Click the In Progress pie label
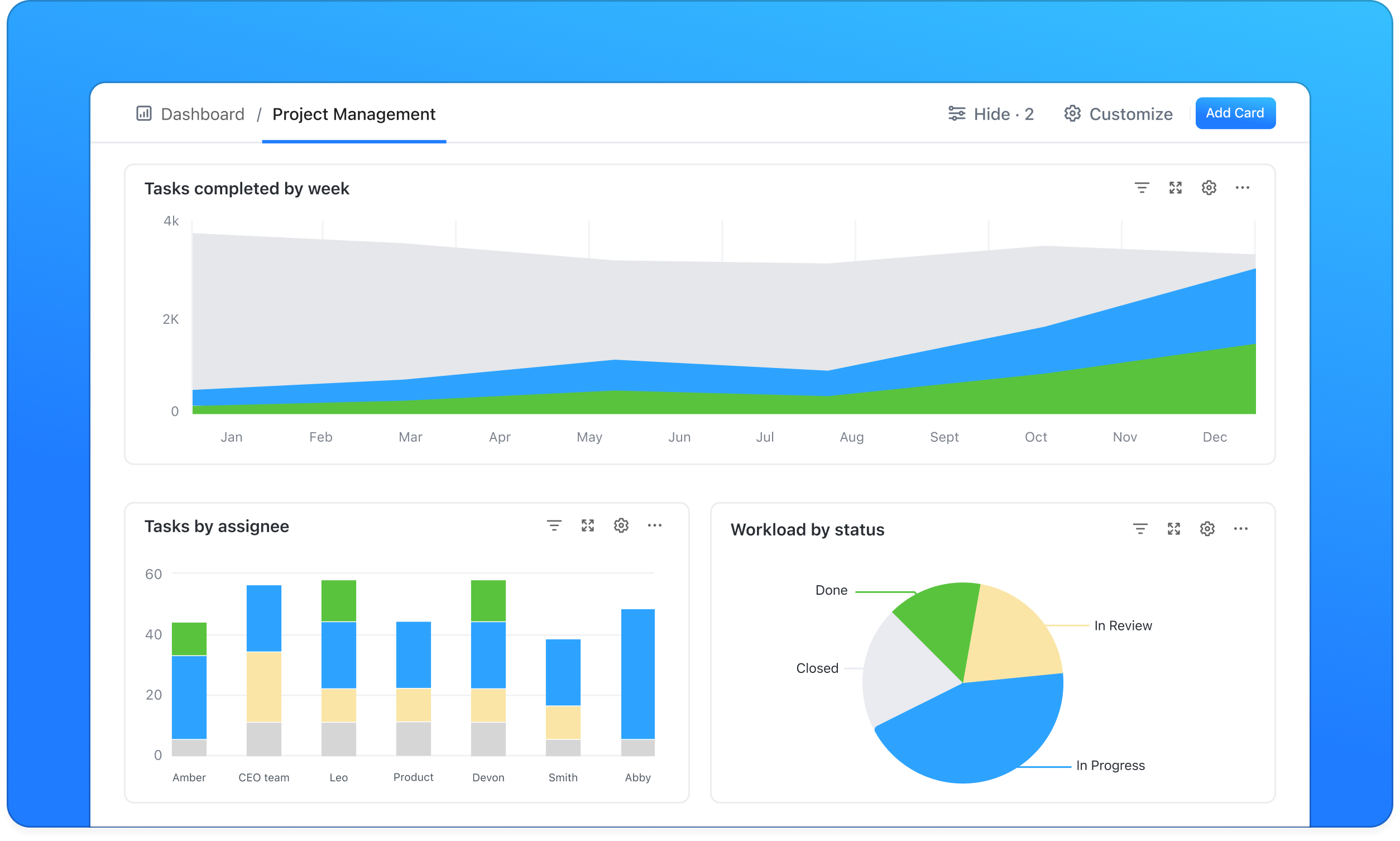Screen dimensions: 1400x841 [x=1110, y=765]
